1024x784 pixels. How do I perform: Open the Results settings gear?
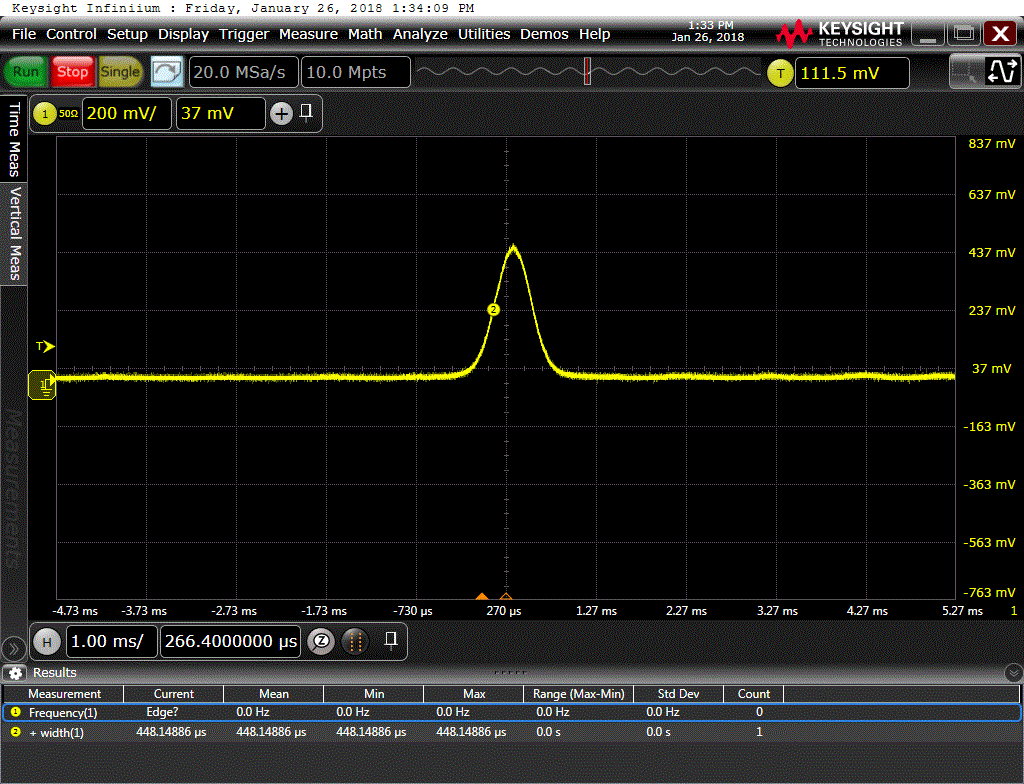point(15,673)
